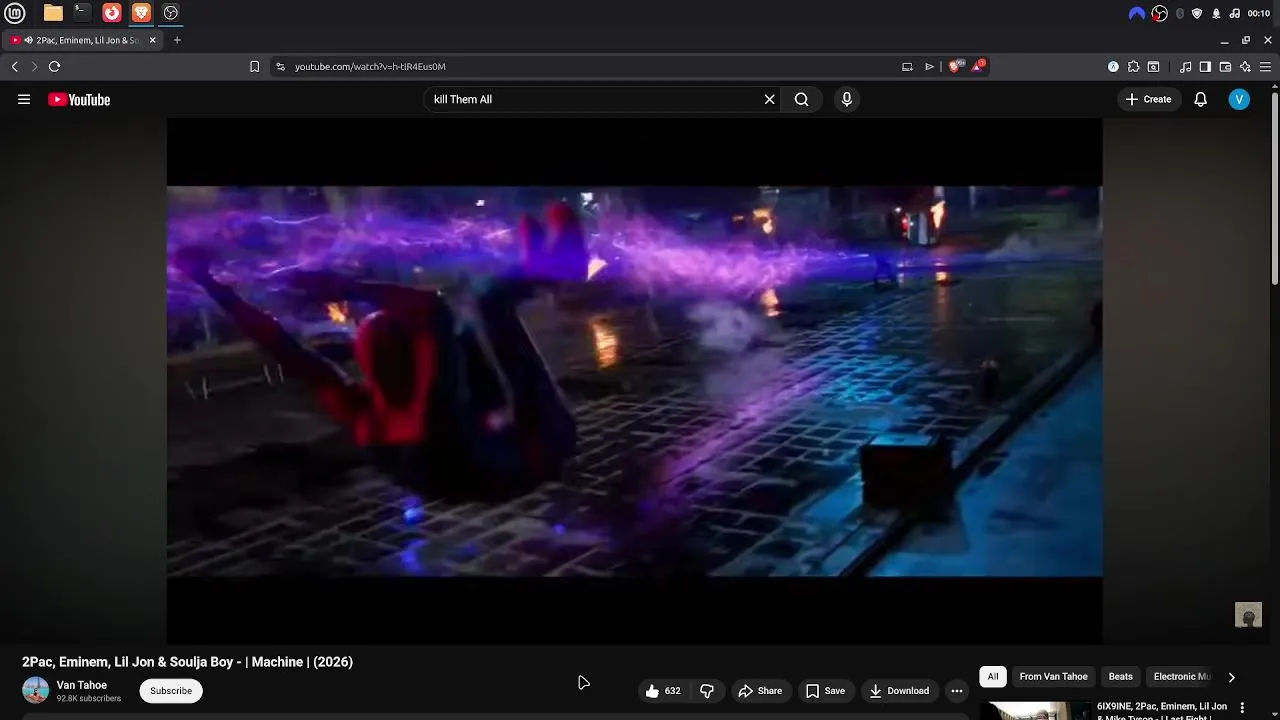Image resolution: width=1280 pixels, height=720 pixels.
Task: Show more filter chips with right arrow
Action: click(1231, 677)
